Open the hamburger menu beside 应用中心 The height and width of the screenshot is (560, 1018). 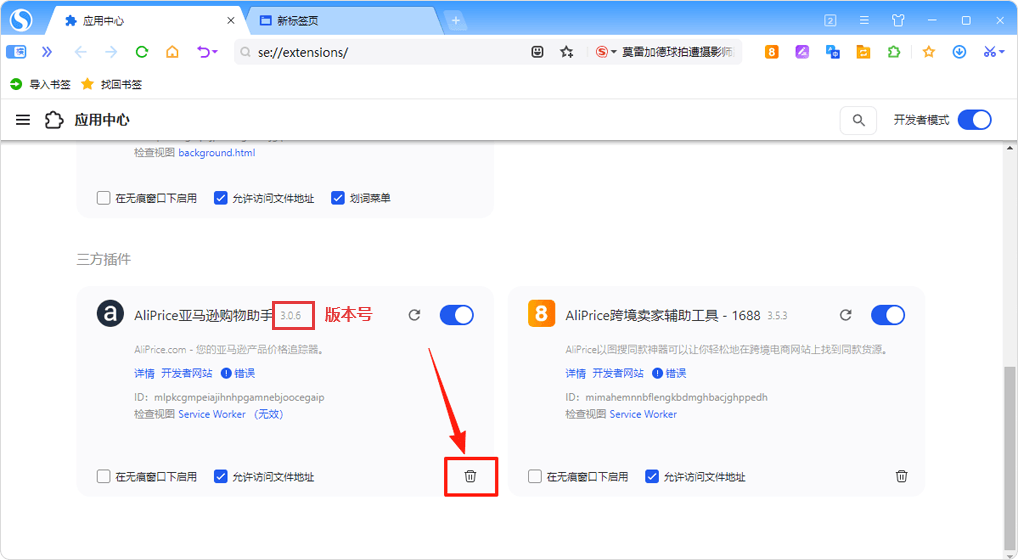coord(23,121)
